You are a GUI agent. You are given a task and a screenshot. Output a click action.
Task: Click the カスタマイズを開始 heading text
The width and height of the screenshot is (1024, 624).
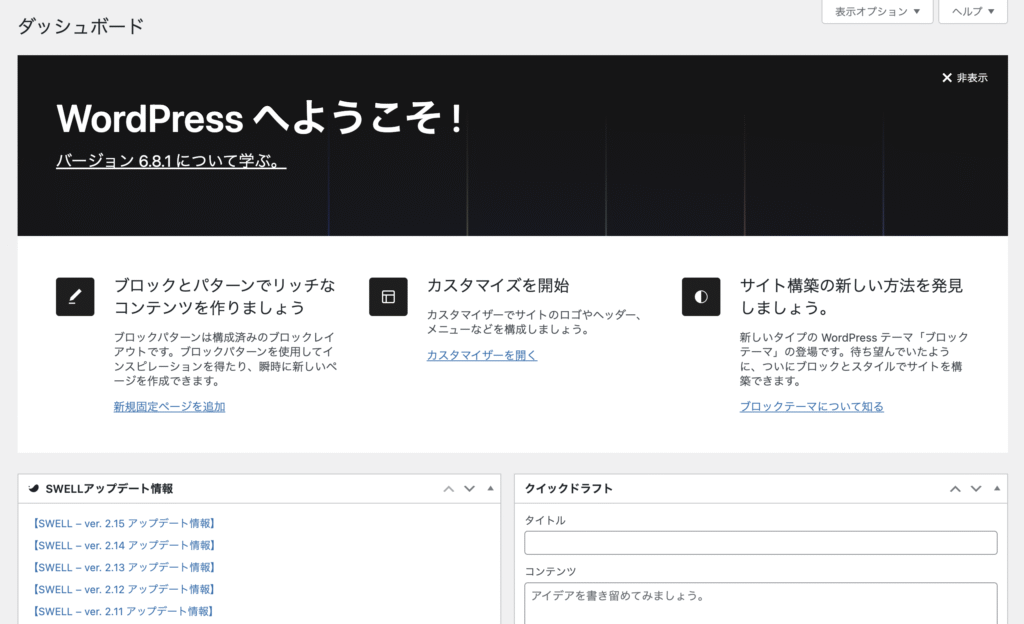pyautogui.click(x=498, y=285)
